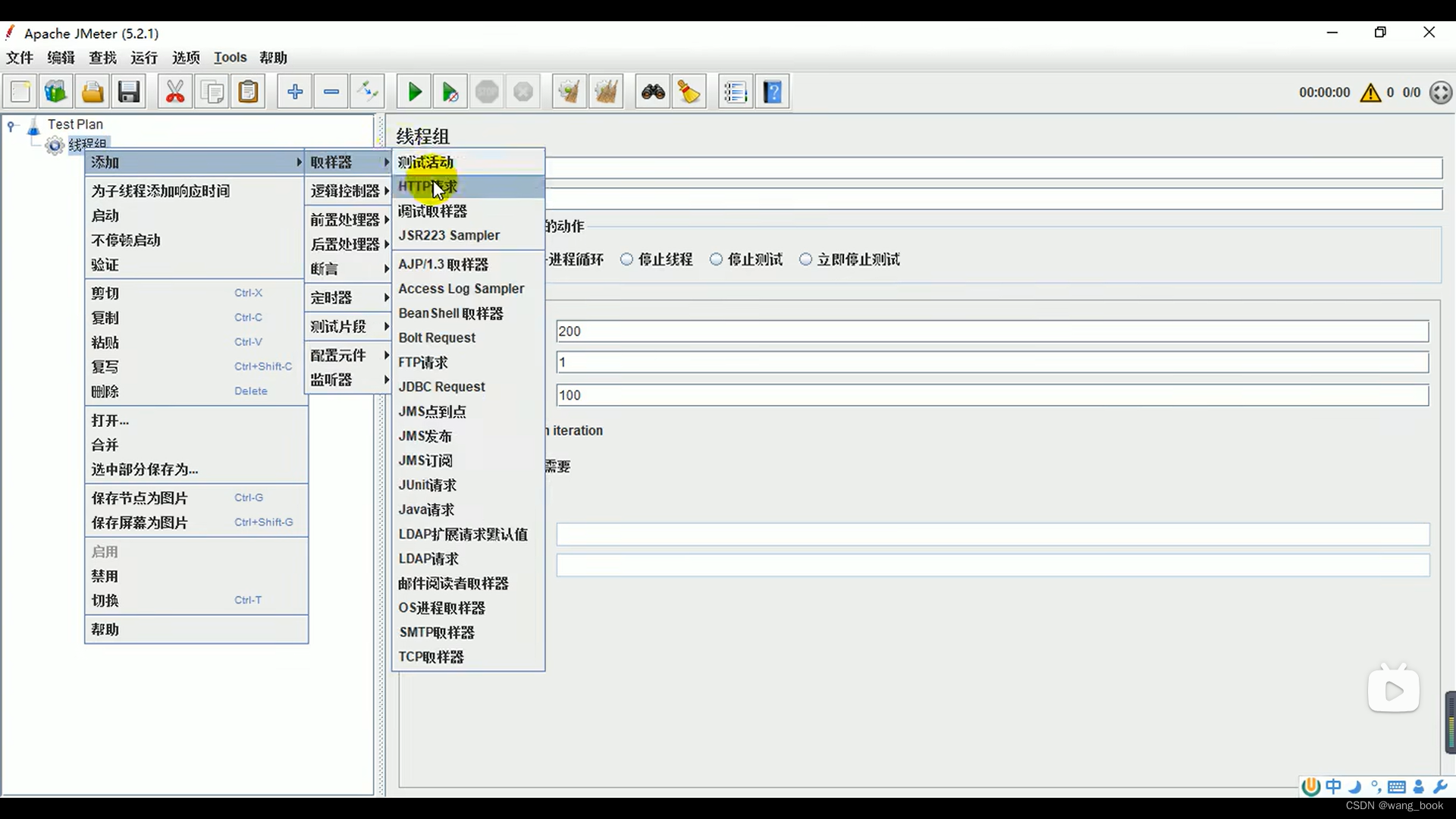The image size is (1456, 819).
Task: Click 帮助 at context menu bottom
Action: click(196, 630)
